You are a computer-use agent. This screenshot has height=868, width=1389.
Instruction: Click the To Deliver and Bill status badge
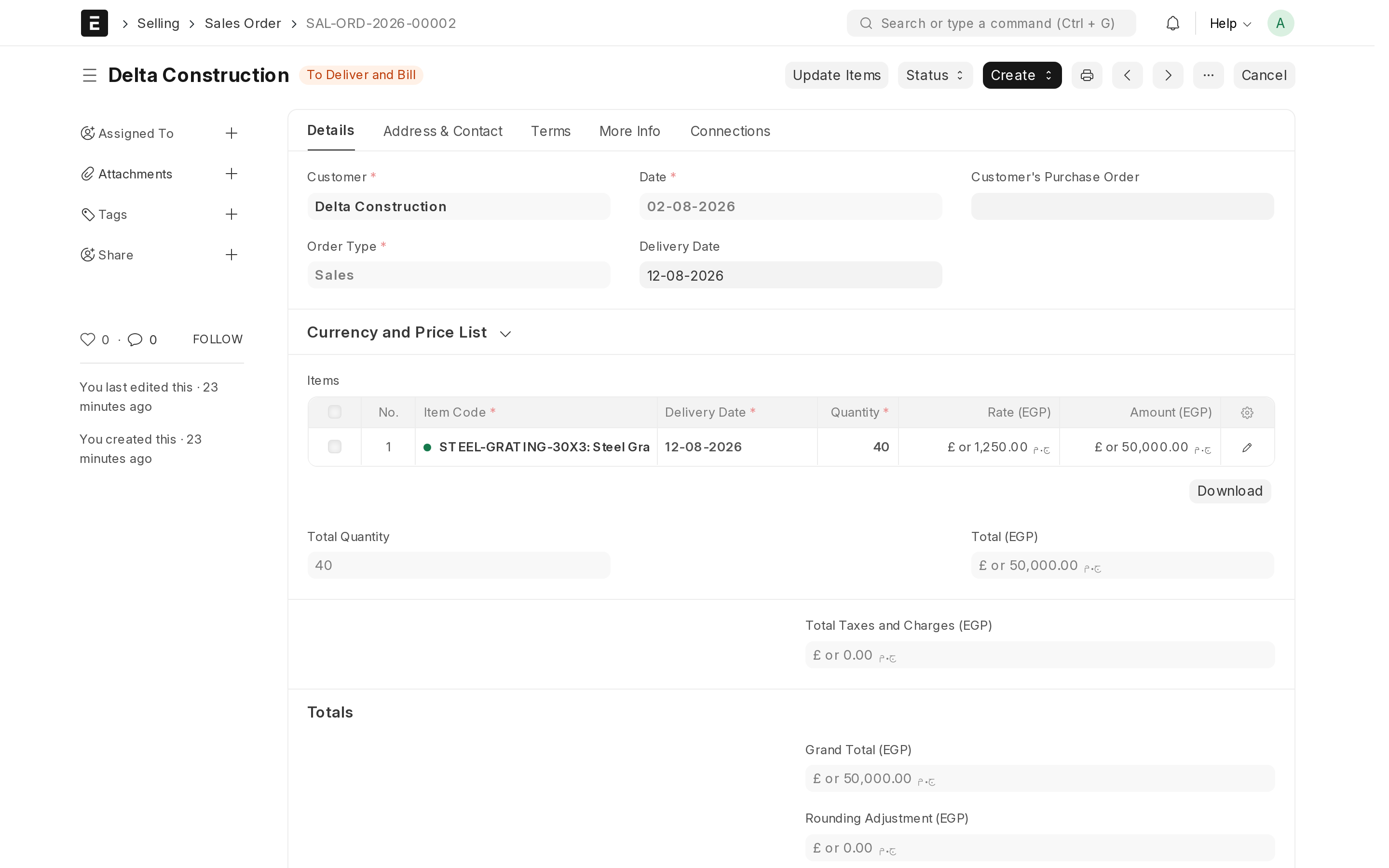pyautogui.click(x=360, y=75)
